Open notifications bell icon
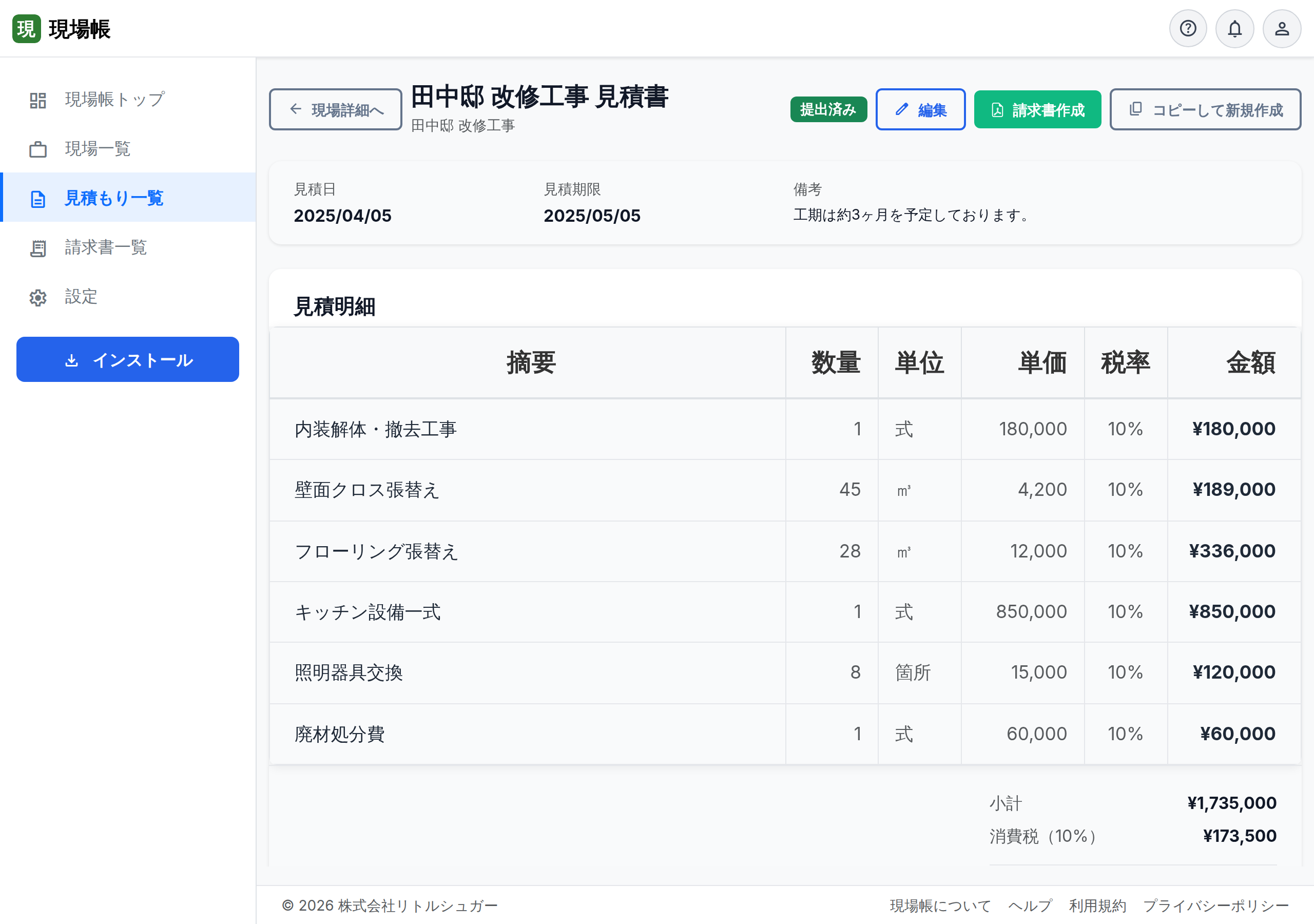The height and width of the screenshot is (924, 1314). point(1234,29)
